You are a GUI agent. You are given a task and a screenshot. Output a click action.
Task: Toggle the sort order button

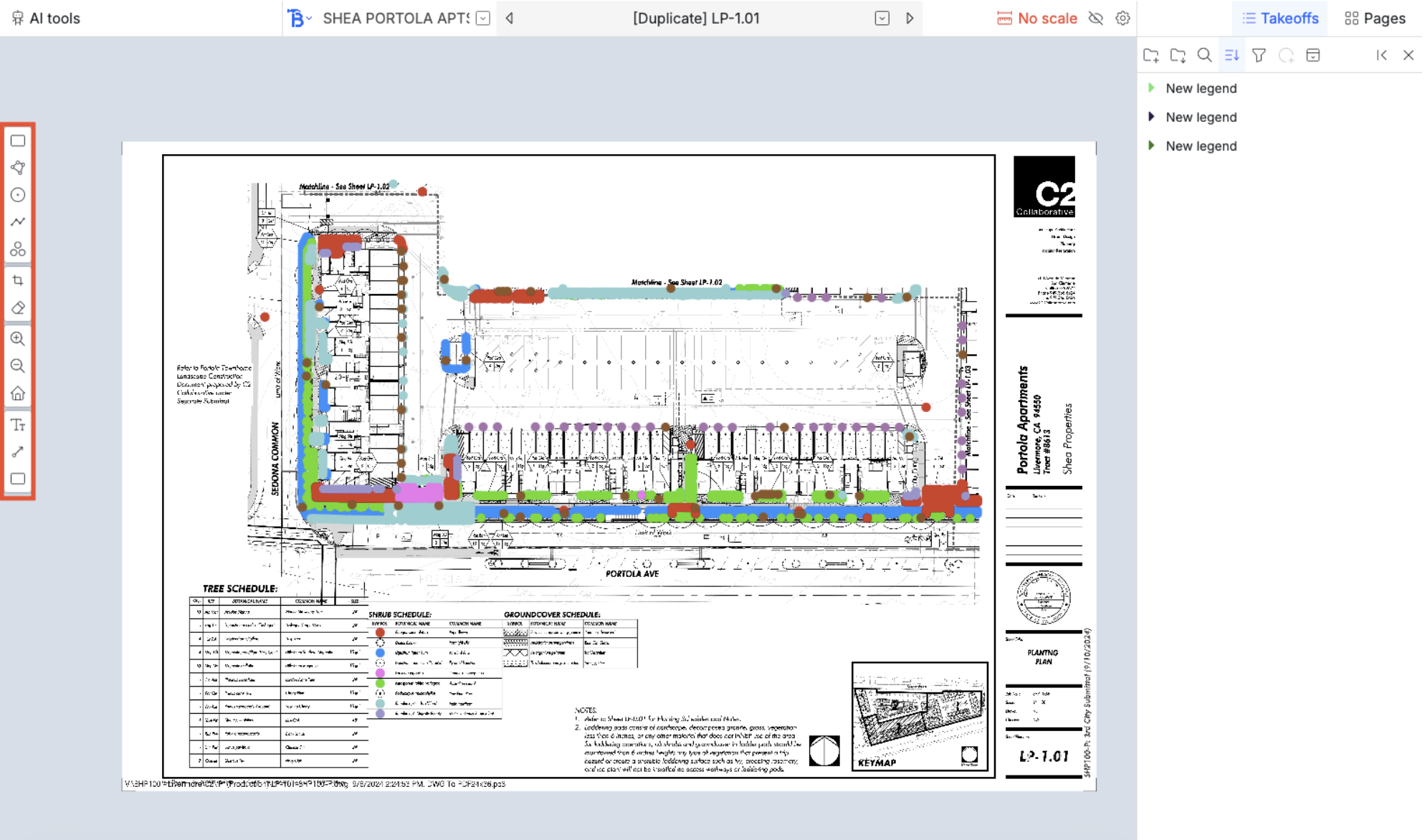pos(1231,55)
